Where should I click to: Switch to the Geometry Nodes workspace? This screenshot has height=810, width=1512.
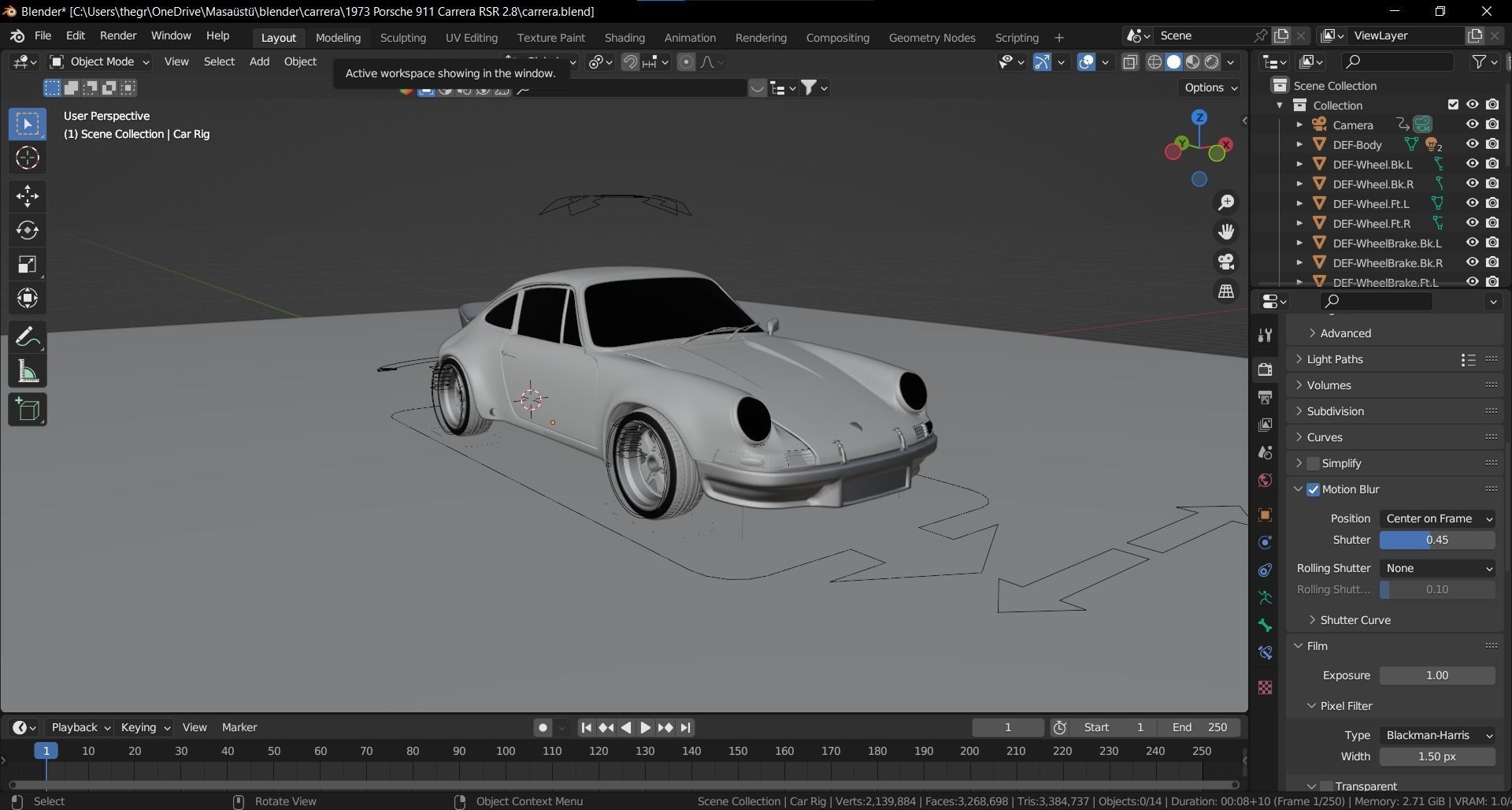click(932, 37)
